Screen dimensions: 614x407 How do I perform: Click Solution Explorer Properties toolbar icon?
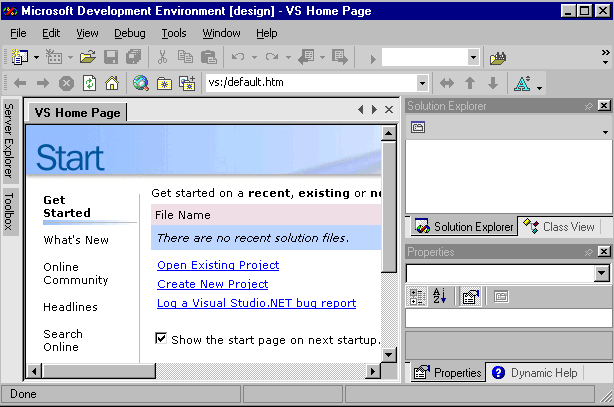click(x=418, y=127)
